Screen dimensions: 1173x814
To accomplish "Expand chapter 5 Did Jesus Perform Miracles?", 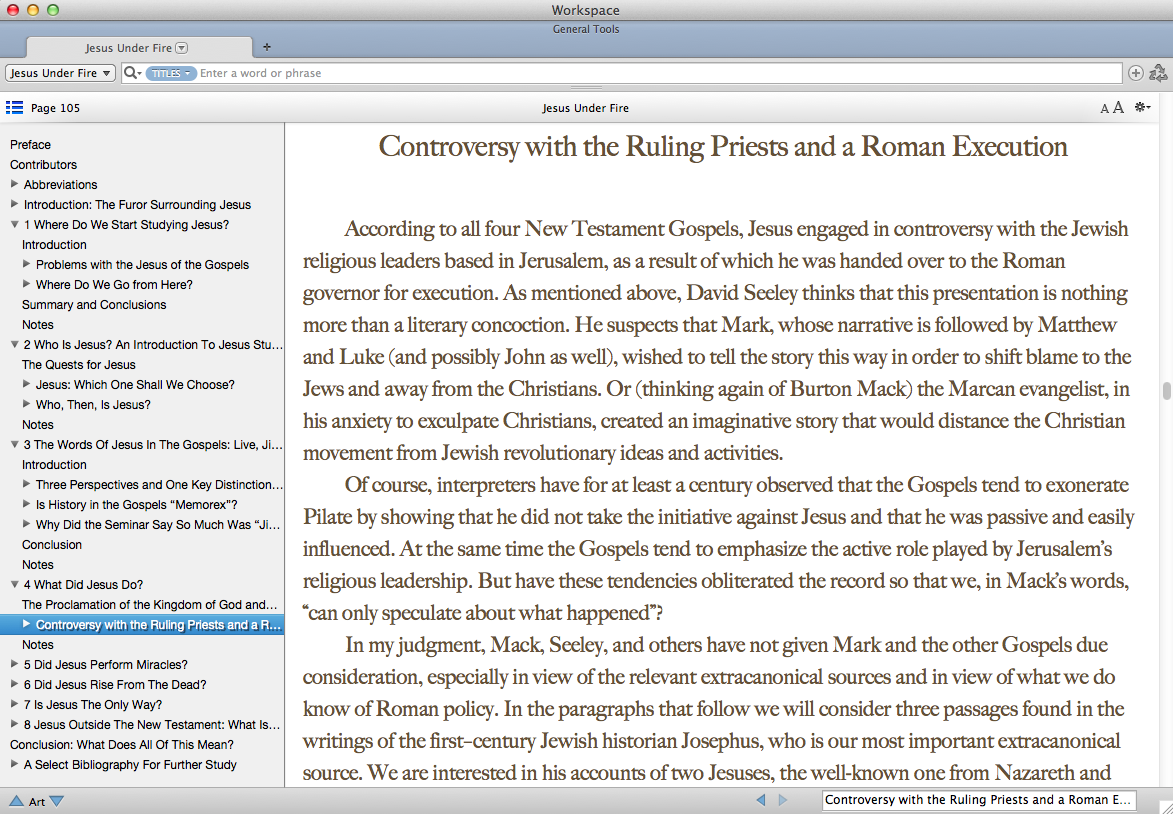I will [14, 664].
